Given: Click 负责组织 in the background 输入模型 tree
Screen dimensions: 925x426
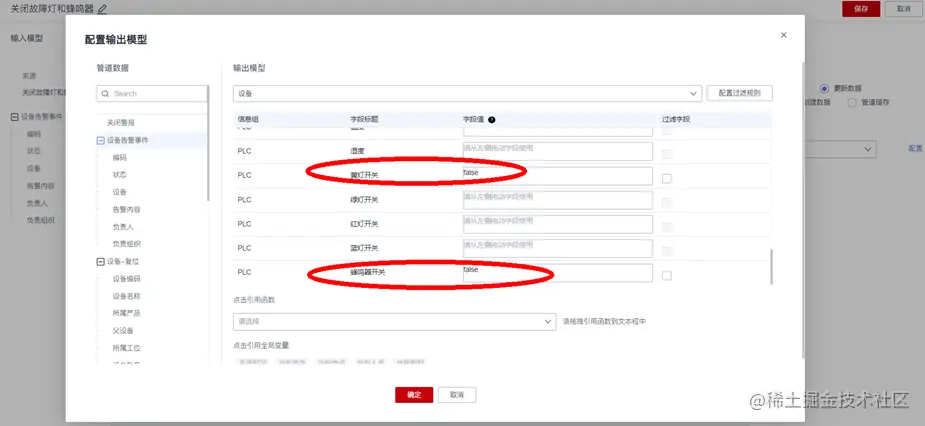Looking at the screenshot, I should click(x=41, y=220).
